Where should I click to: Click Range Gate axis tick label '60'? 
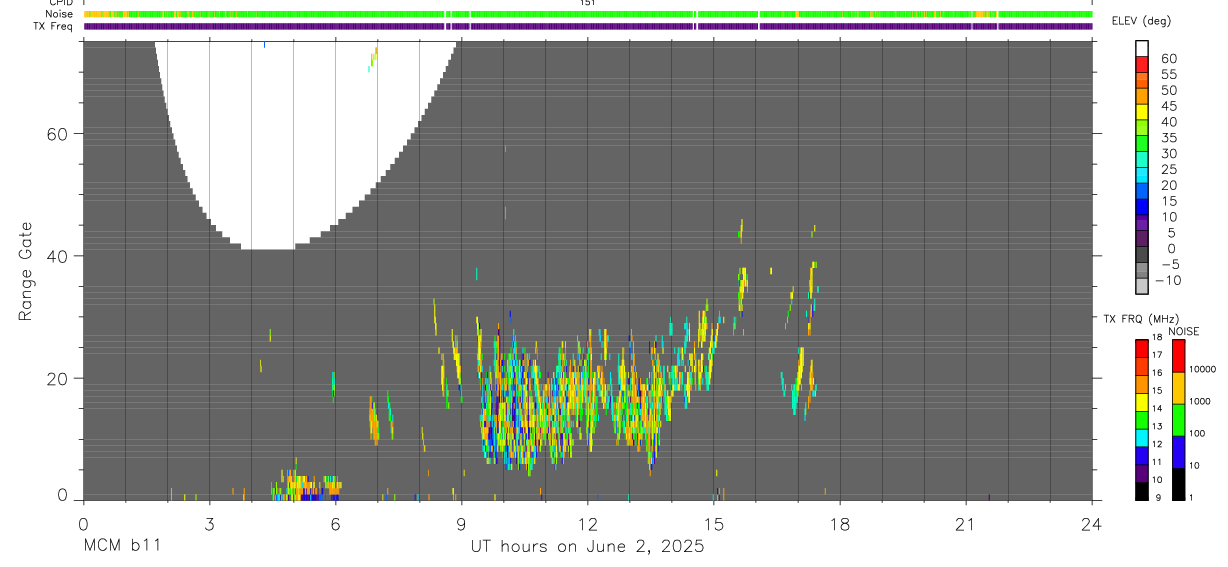(x=56, y=134)
